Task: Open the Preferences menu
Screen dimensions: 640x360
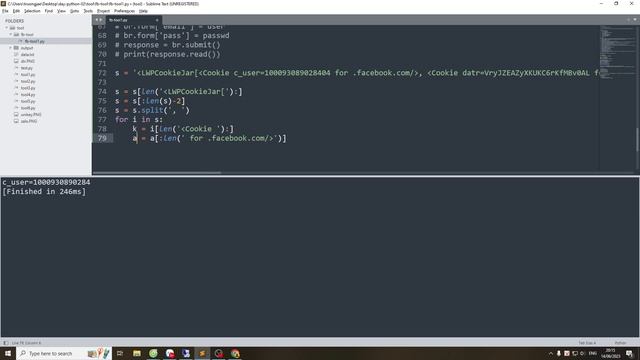Action: point(124,11)
